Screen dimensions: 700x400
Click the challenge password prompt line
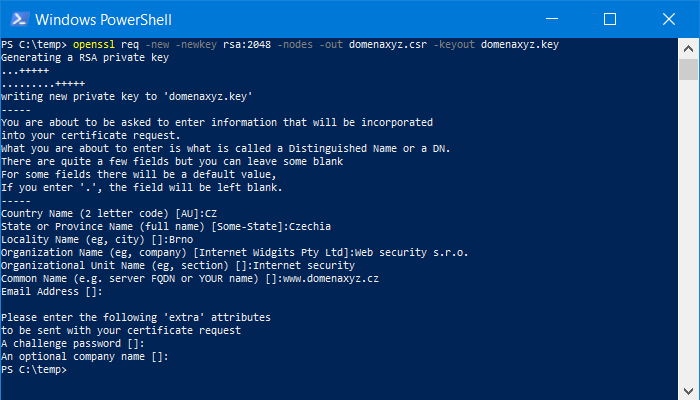pos(73,343)
